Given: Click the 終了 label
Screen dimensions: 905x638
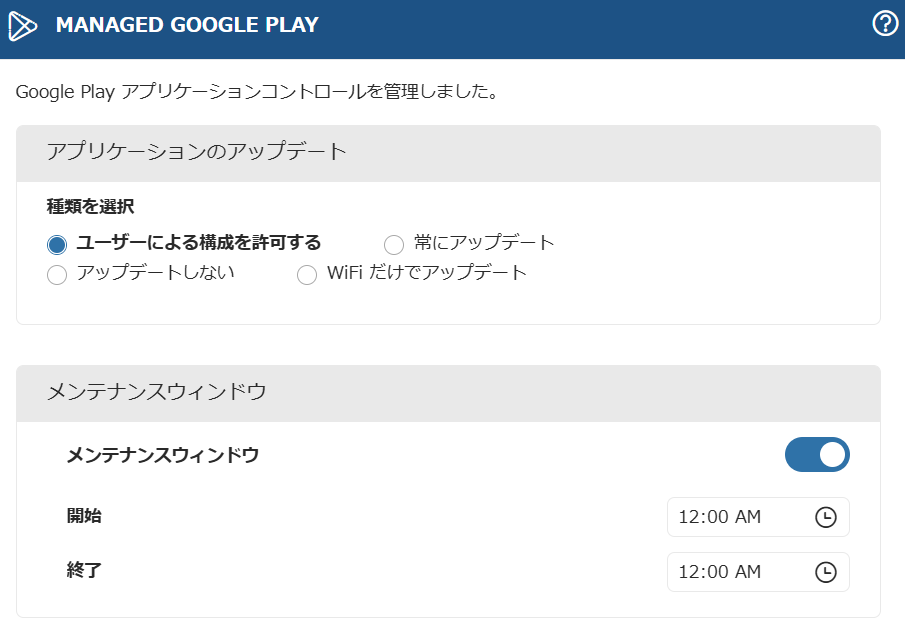Looking at the screenshot, I should (84, 571).
